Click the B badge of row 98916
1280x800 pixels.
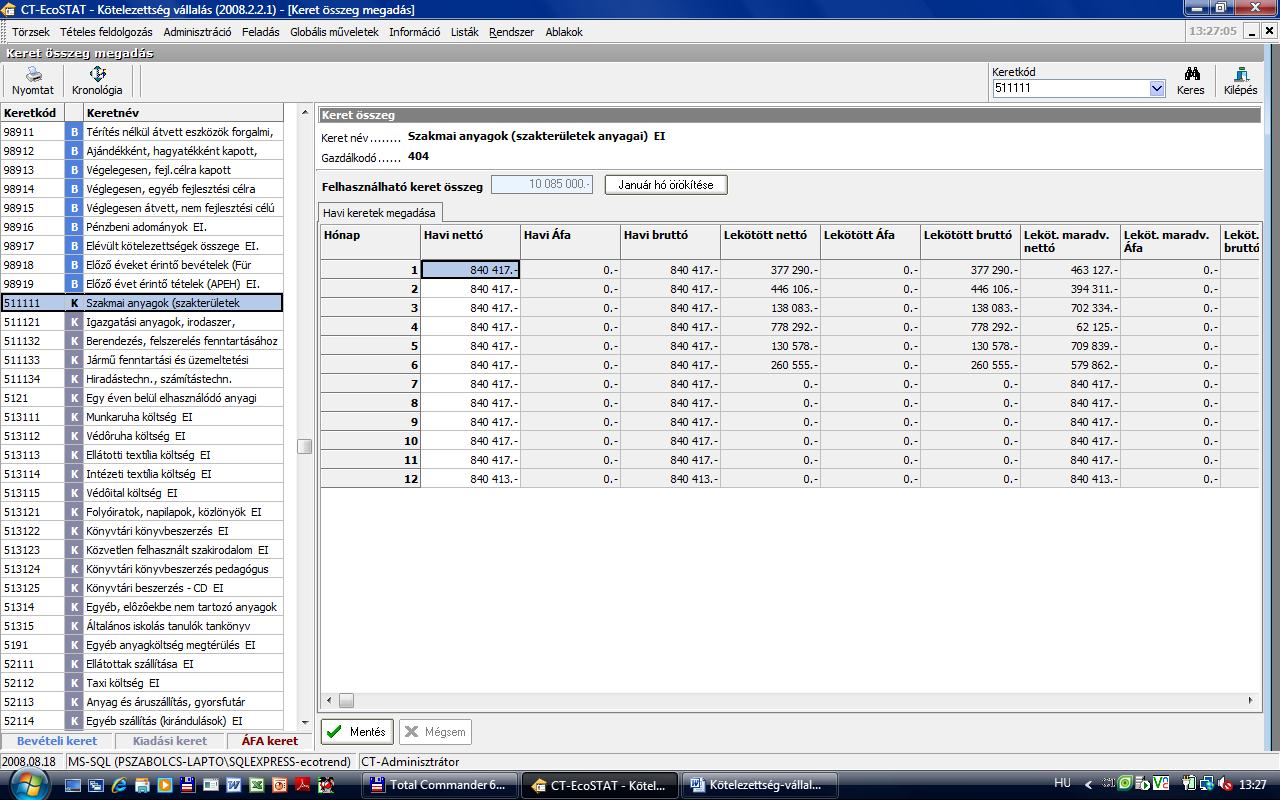click(73, 227)
